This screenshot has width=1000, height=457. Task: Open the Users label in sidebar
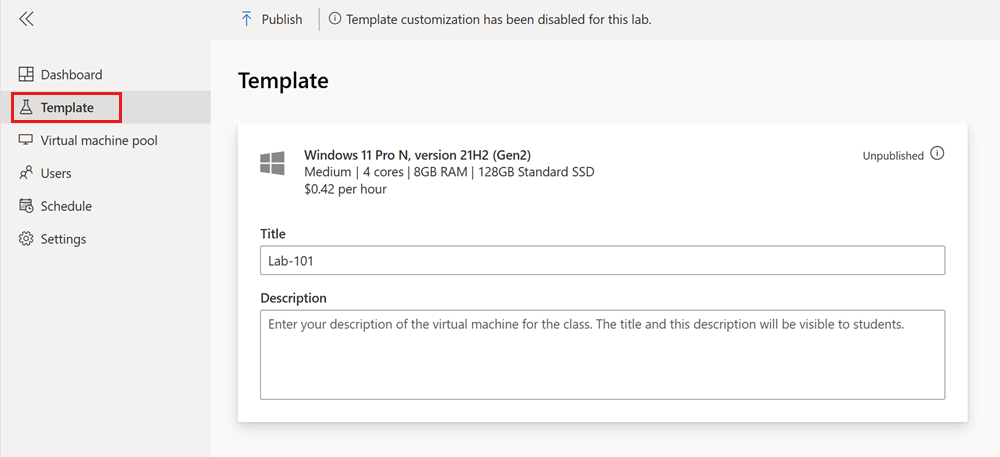[x=56, y=173]
